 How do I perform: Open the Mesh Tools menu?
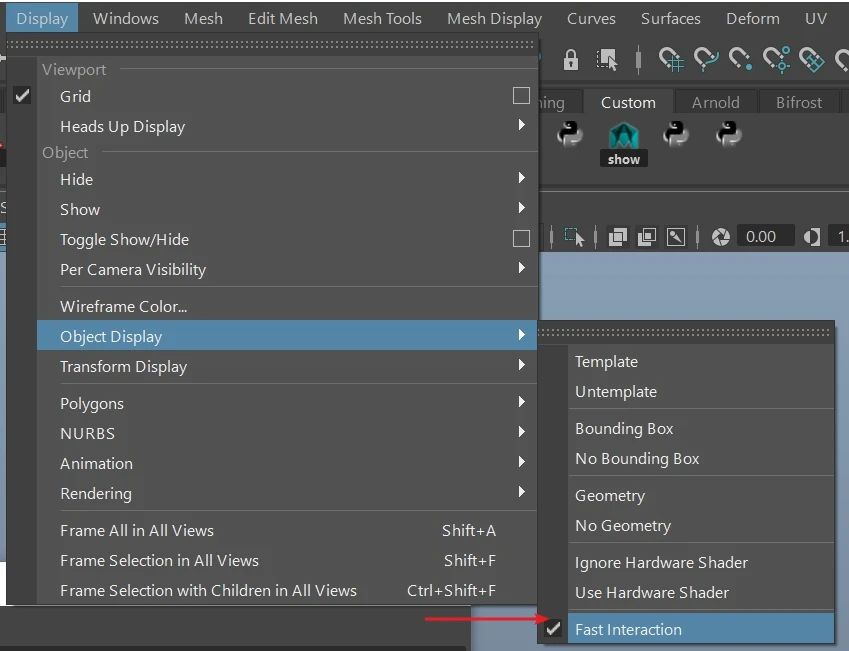pyautogui.click(x=382, y=18)
